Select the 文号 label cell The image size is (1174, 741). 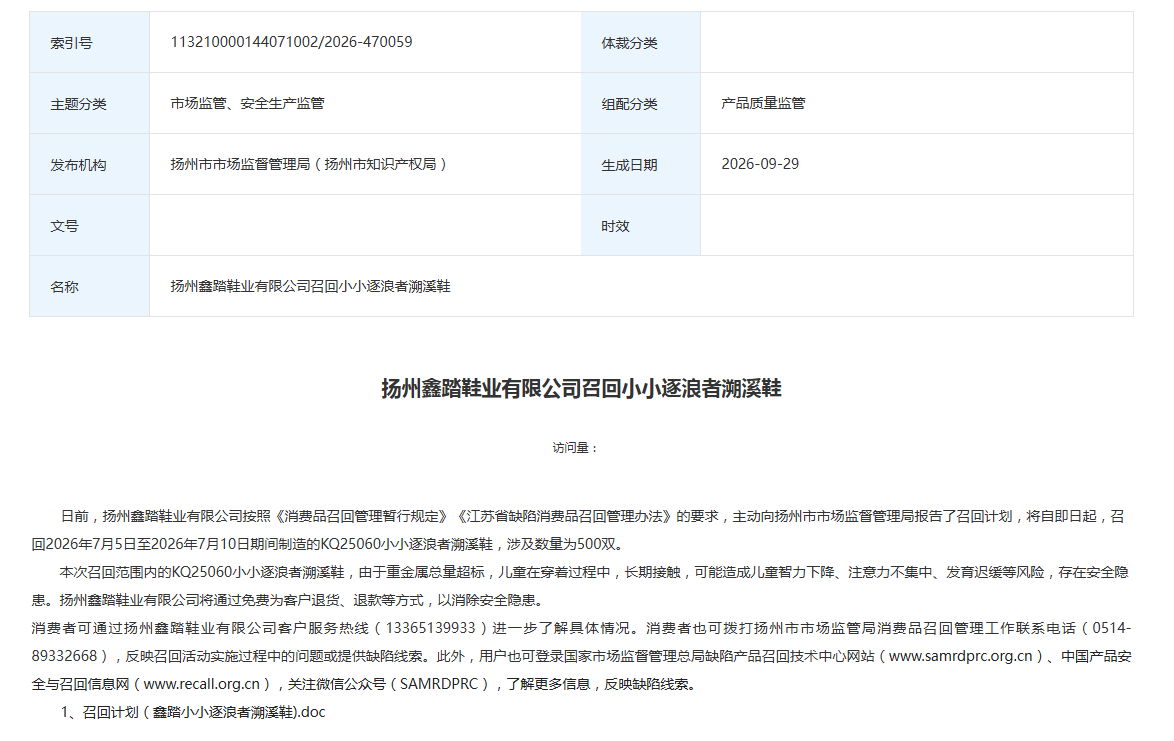point(90,225)
